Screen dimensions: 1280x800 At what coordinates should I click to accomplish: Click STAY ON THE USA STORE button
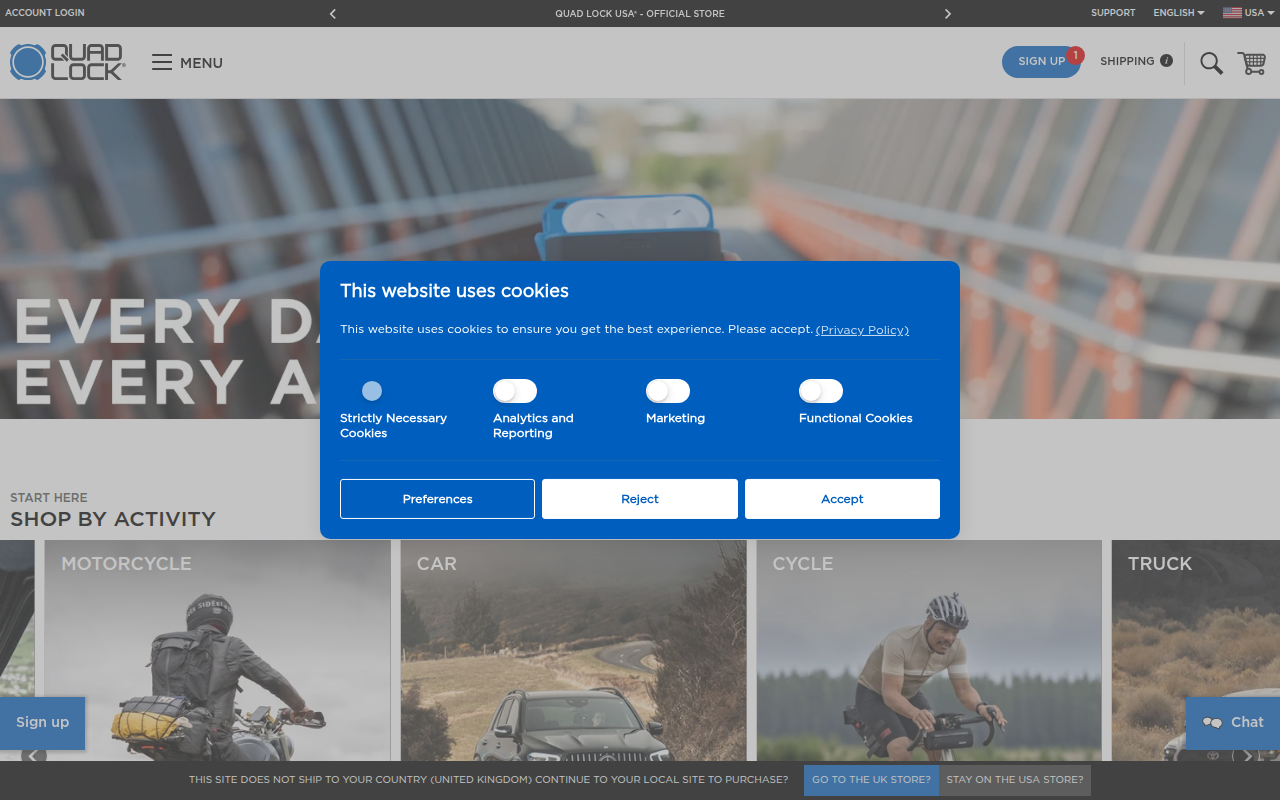[x=1015, y=780]
